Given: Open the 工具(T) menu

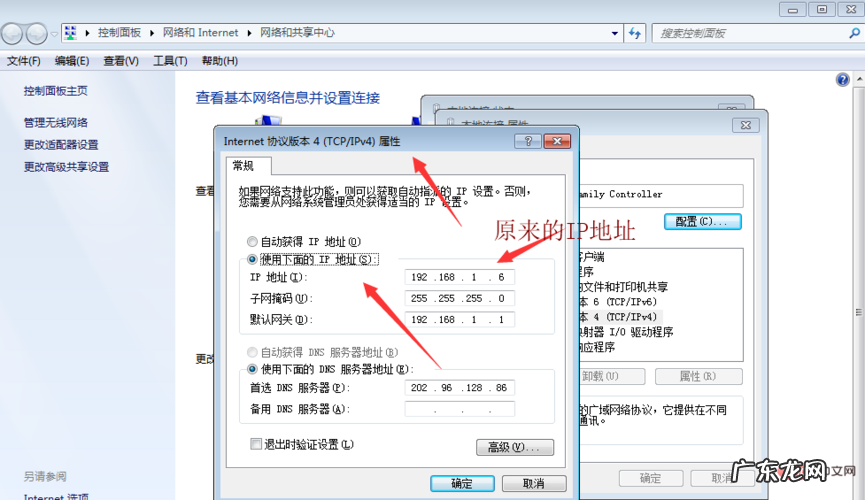Looking at the screenshot, I should coord(170,61).
